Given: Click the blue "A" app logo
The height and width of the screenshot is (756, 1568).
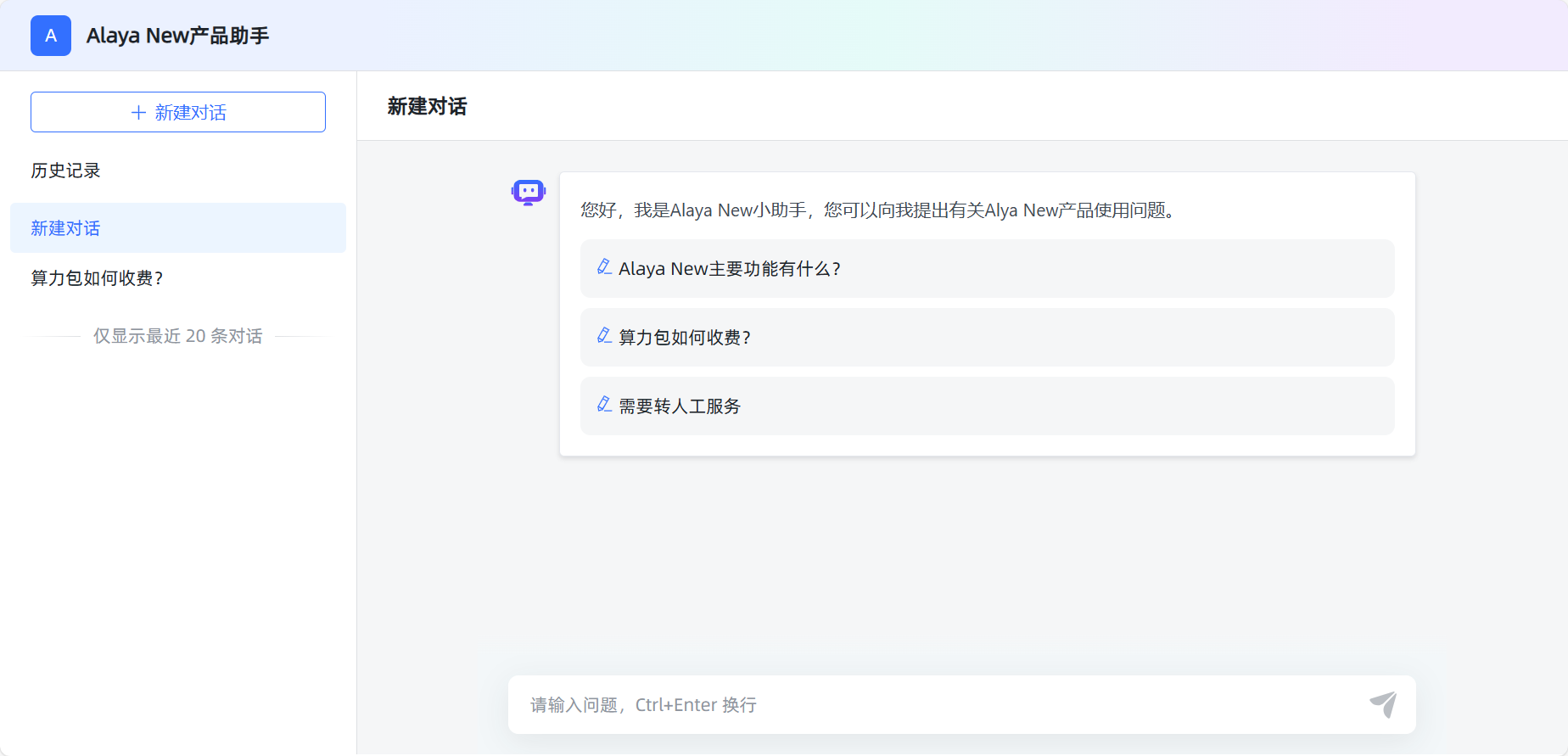Looking at the screenshot, I should (51, 36).
